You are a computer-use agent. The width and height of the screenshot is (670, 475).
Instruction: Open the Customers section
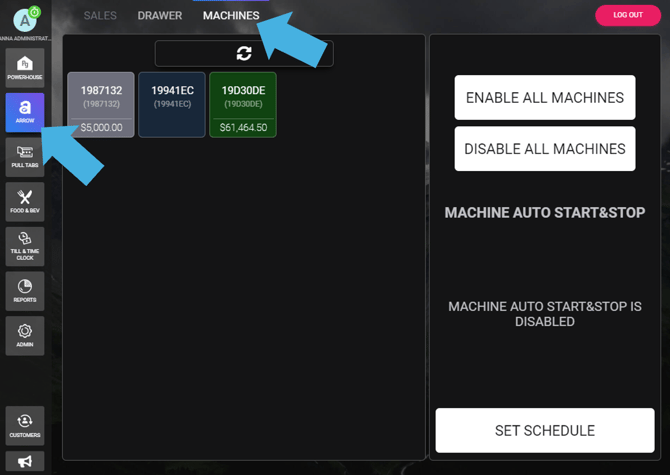(x=25, y=425)
